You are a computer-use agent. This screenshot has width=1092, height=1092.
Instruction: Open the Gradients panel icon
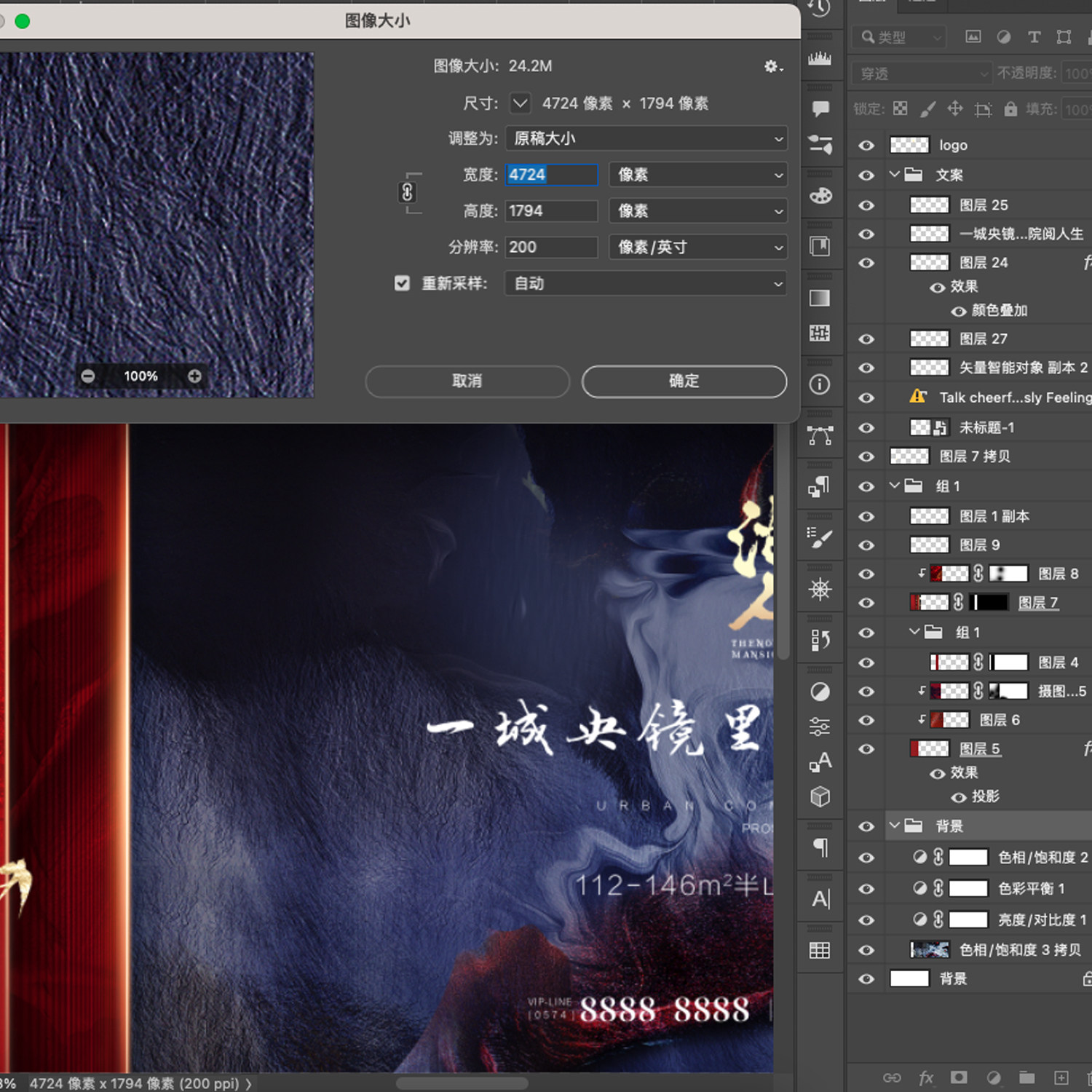coord(820,298)
